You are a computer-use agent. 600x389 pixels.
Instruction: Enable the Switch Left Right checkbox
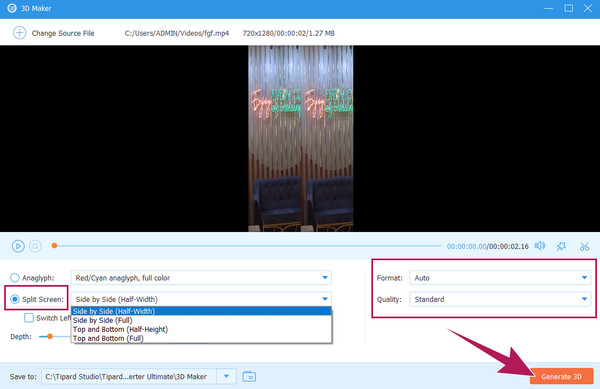pos(29,318)
